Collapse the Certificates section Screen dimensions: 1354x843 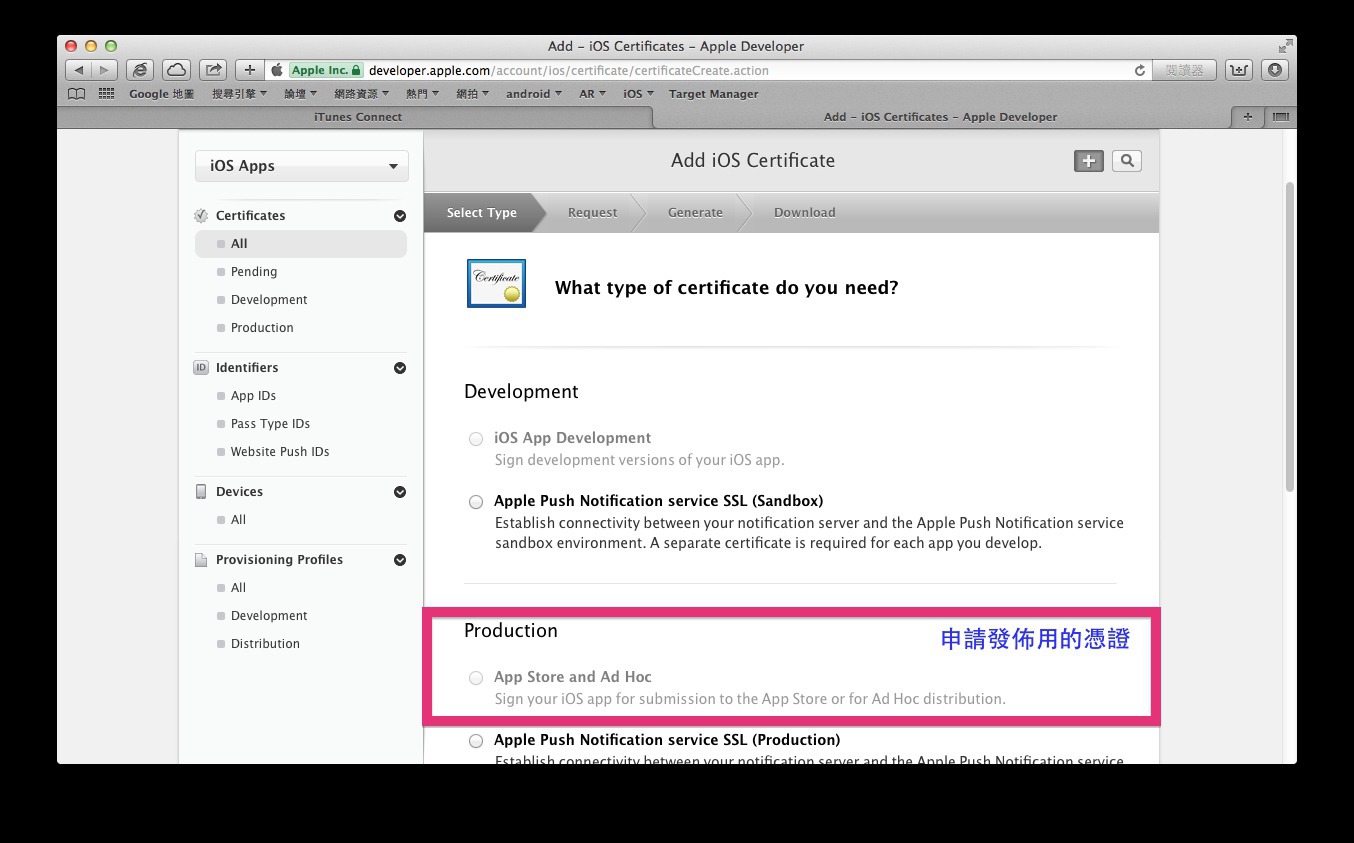point(400,216)
